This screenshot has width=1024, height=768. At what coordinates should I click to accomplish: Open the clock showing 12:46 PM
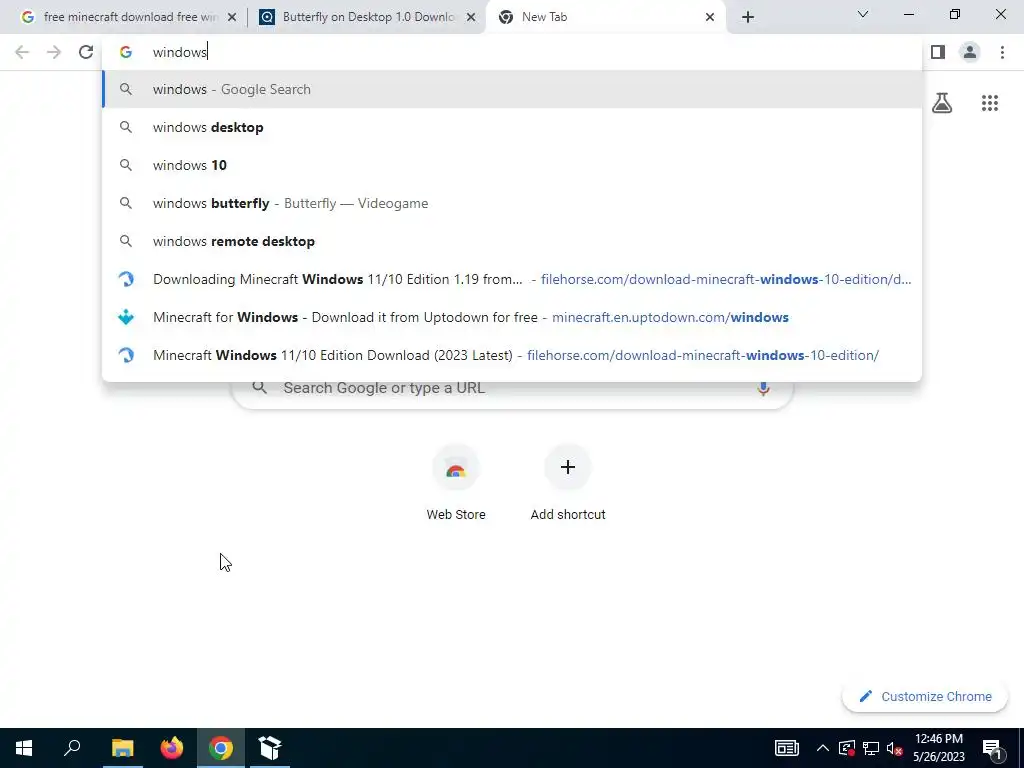point(938,748)
